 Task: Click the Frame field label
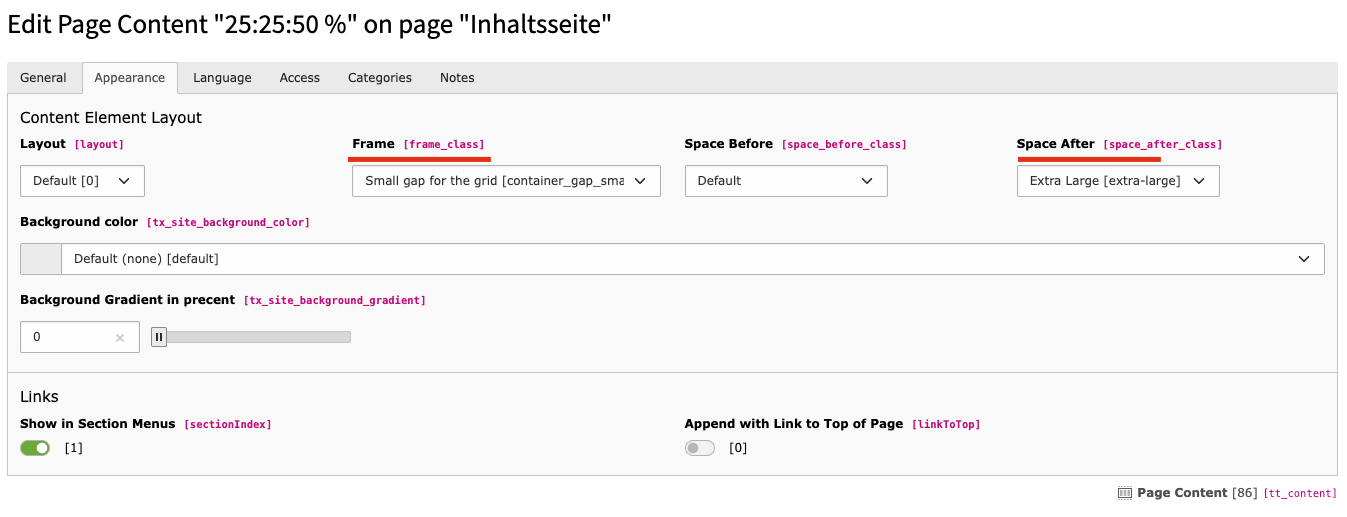point(373,144)
